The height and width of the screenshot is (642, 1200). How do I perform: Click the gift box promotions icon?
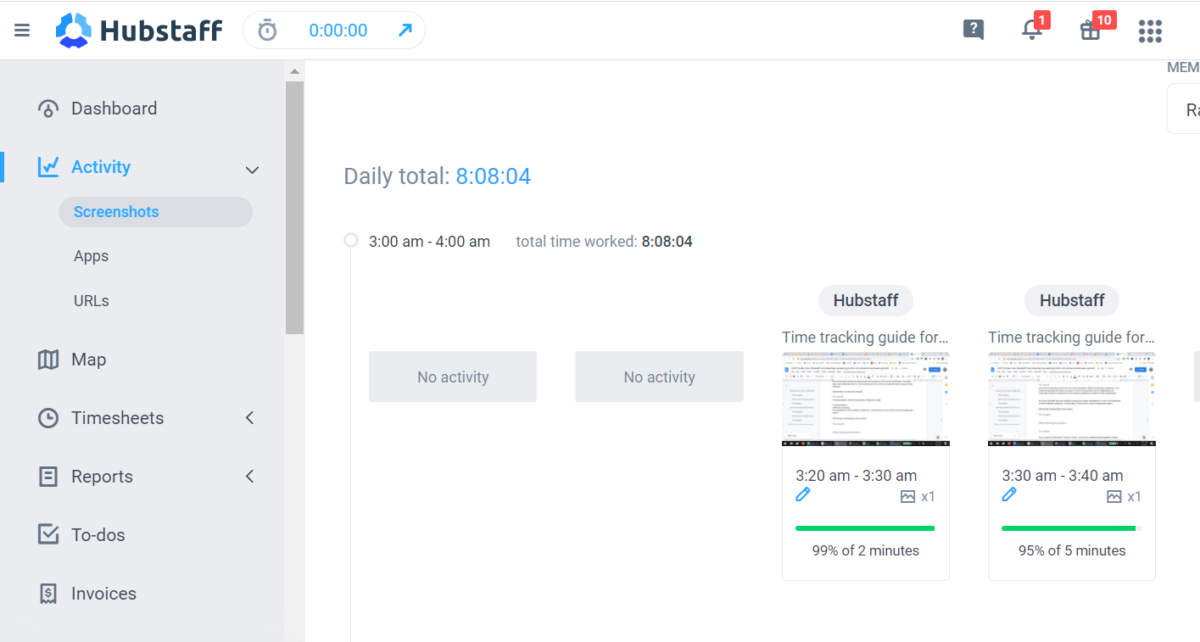click(1089, 31)
